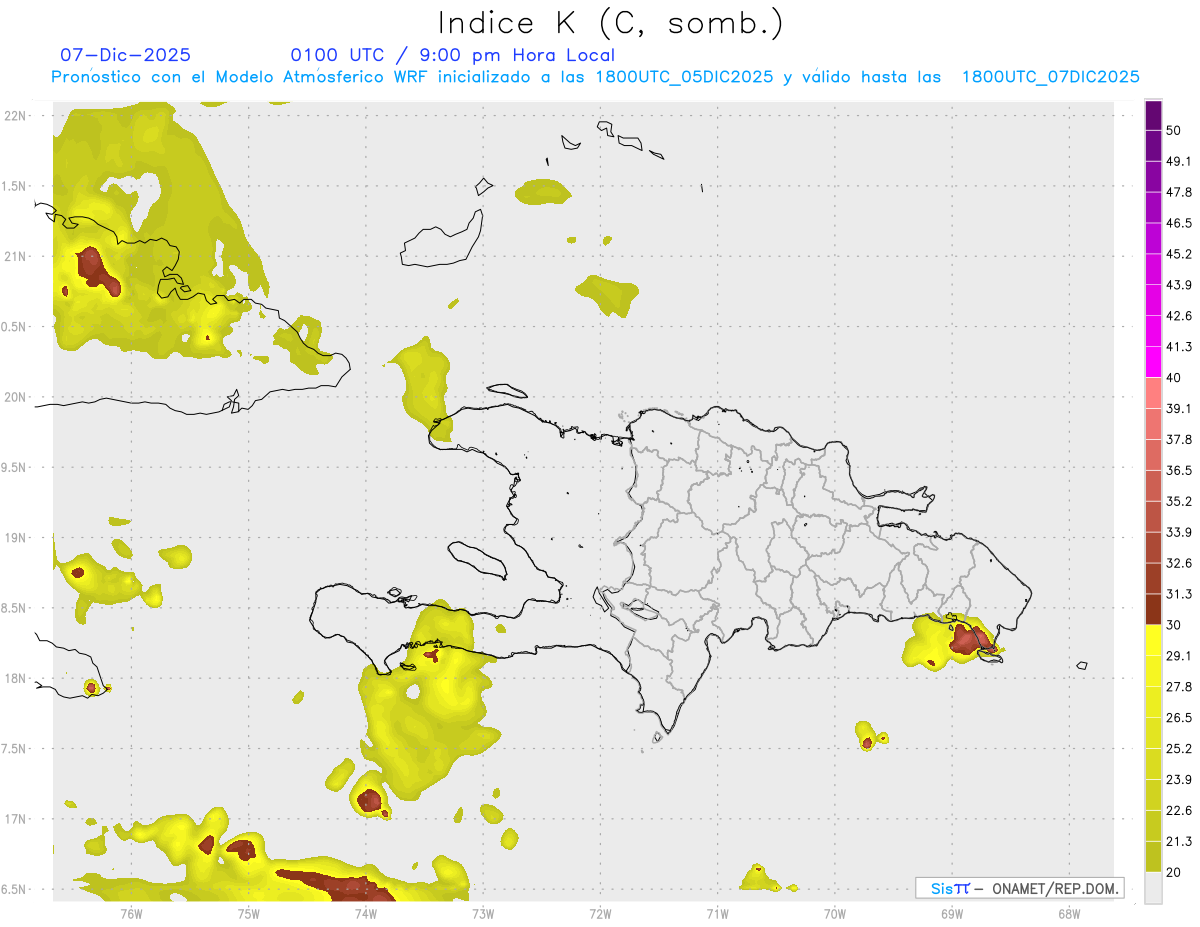The width and height of the screenshot is (1200, 927).
Task: Click the colorbar value "36.5"
Action: tap(1179, 471)
